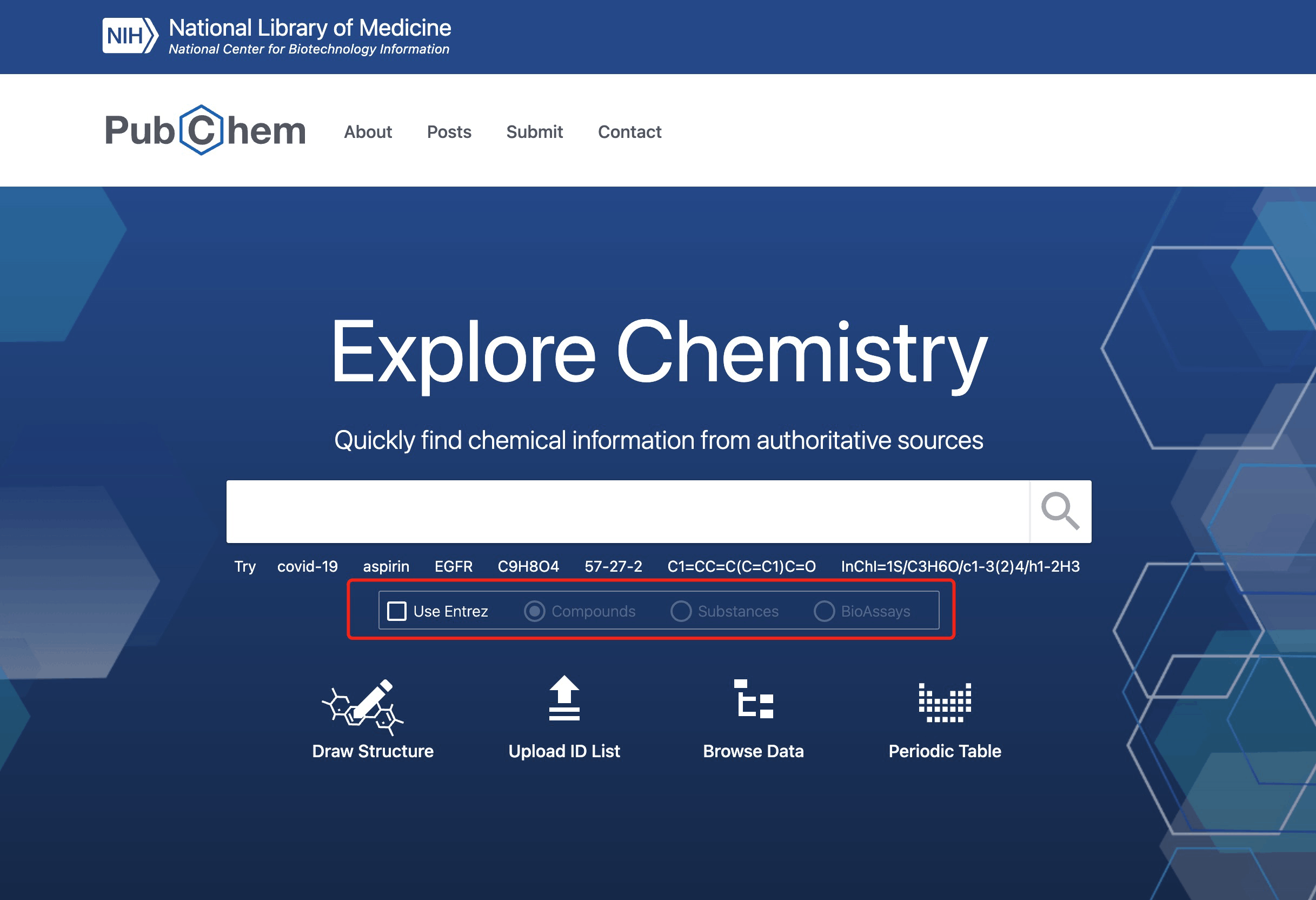Click the Upload ID List arrow icon
The height and width of the screenshot is (900, 1316).
(564, 698)
